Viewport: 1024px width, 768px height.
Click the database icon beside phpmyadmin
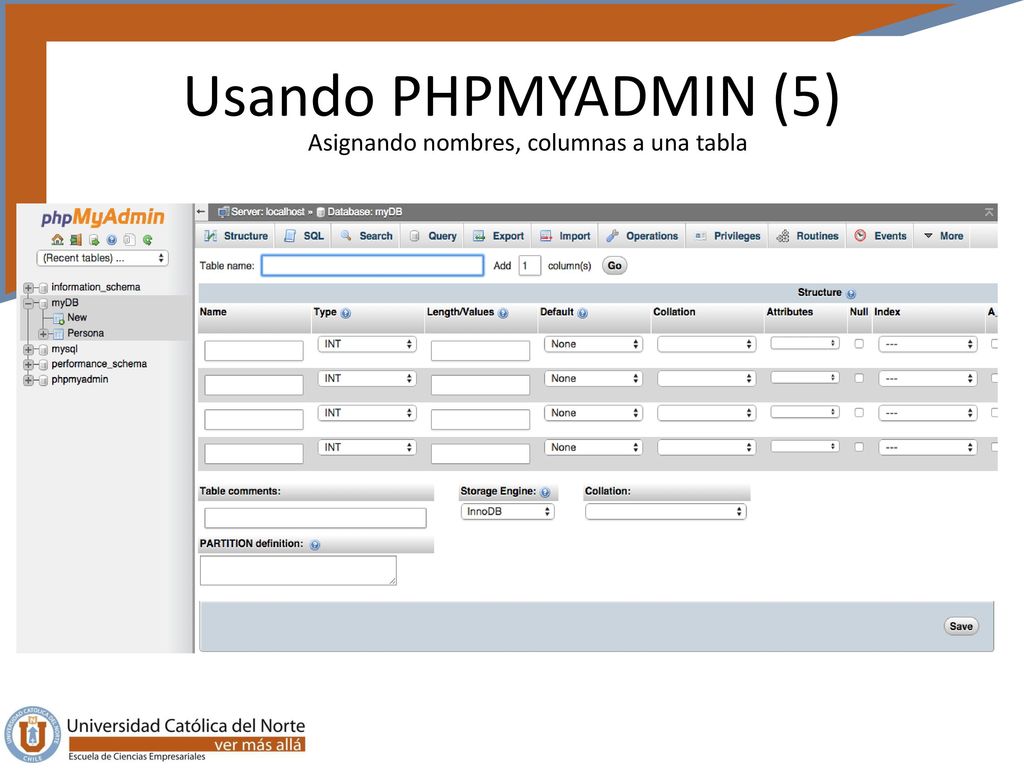[43, 380]
